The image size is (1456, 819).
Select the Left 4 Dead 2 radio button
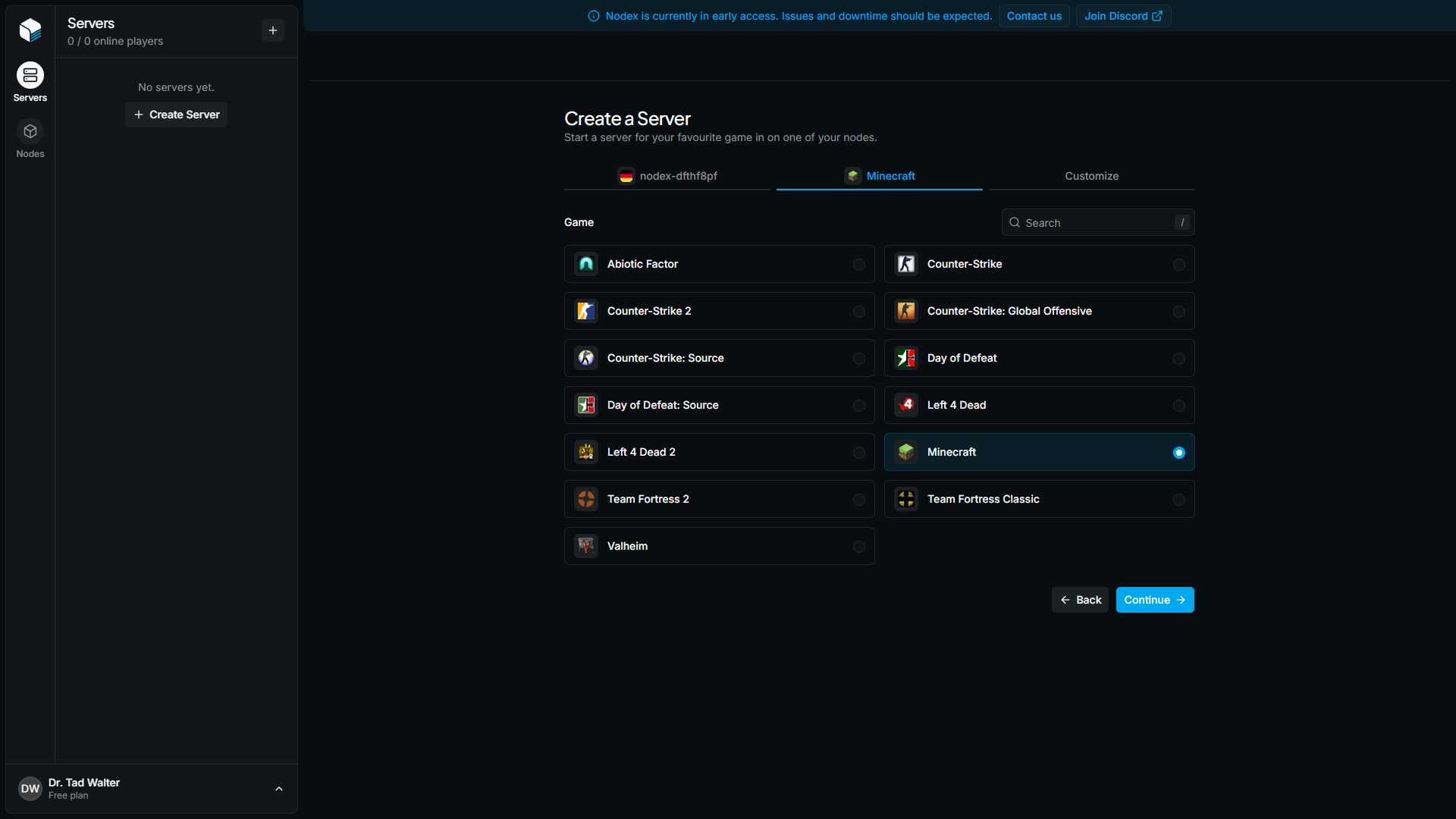coord(859,453)
